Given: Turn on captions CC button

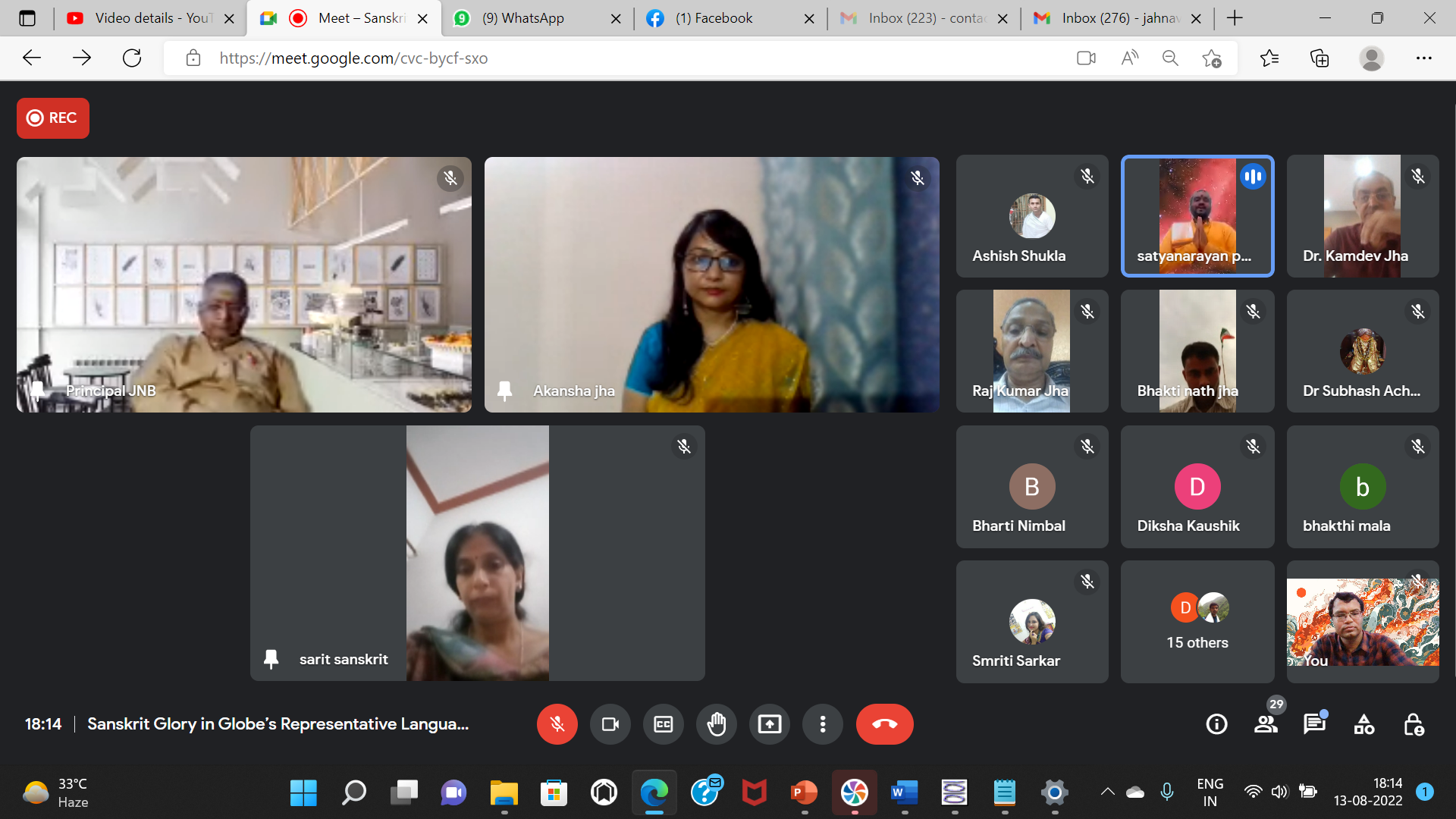Looking at the screenshot, I should [x=663, y=724].
